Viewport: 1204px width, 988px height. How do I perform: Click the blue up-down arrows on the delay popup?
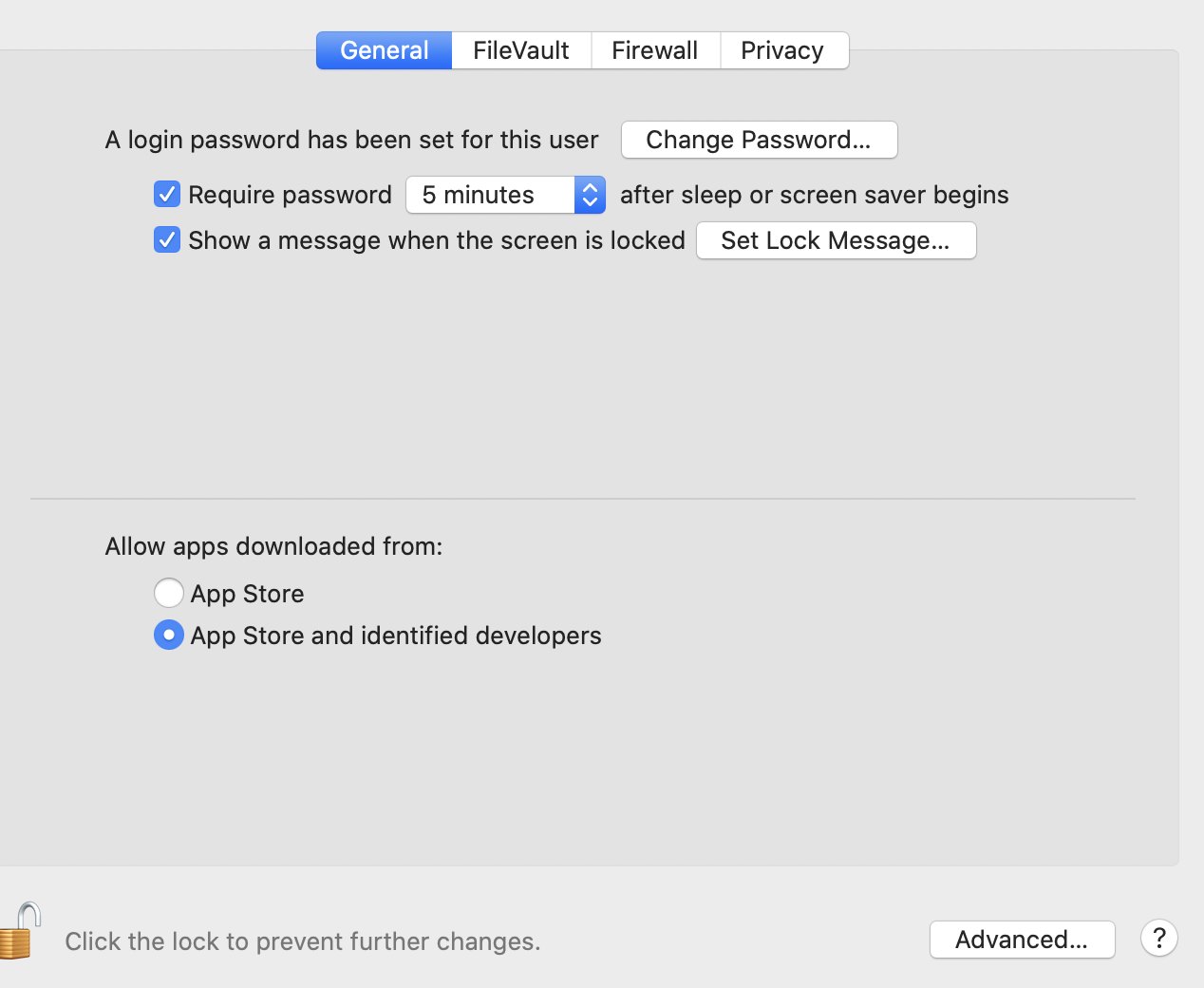click(x=590, y=195)
